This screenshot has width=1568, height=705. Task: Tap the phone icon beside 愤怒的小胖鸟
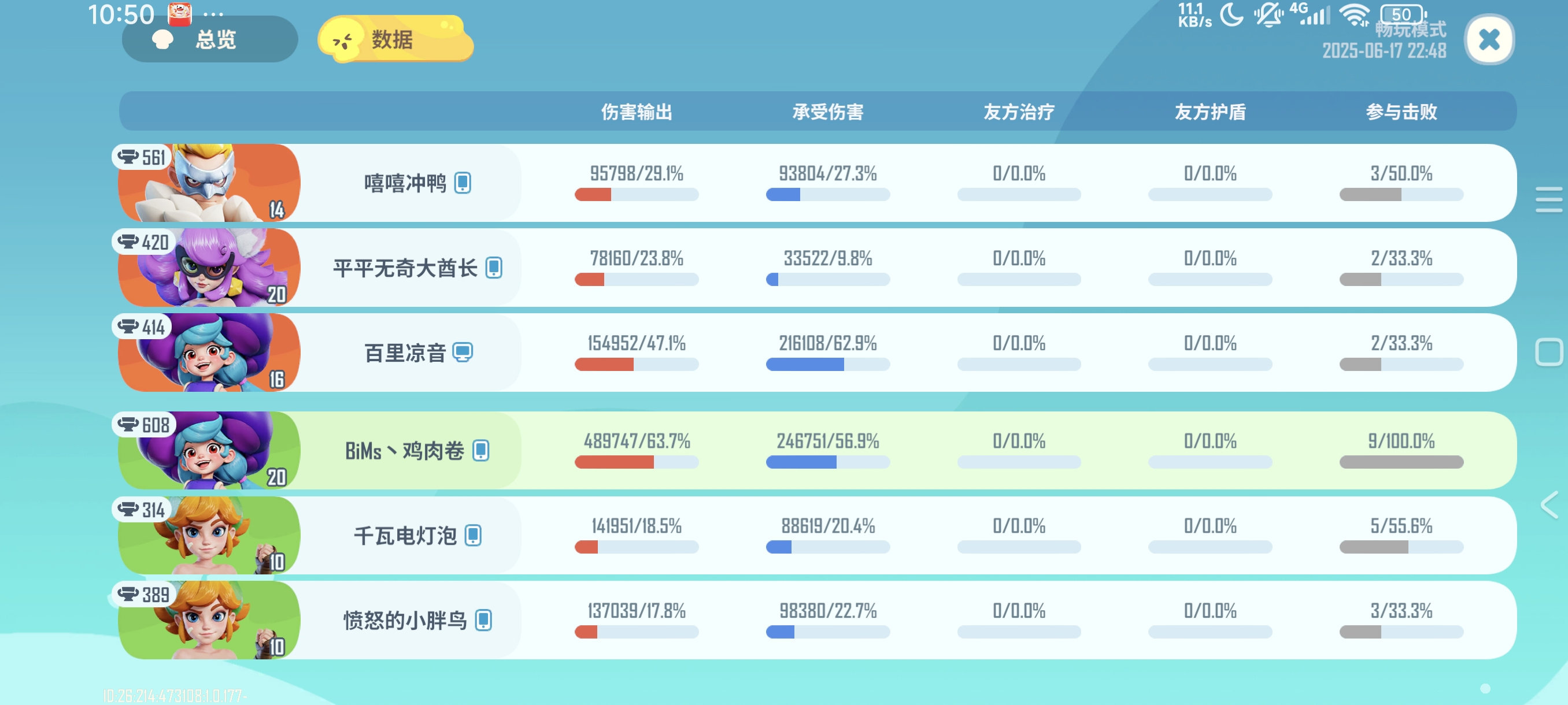tap(483, 620)
